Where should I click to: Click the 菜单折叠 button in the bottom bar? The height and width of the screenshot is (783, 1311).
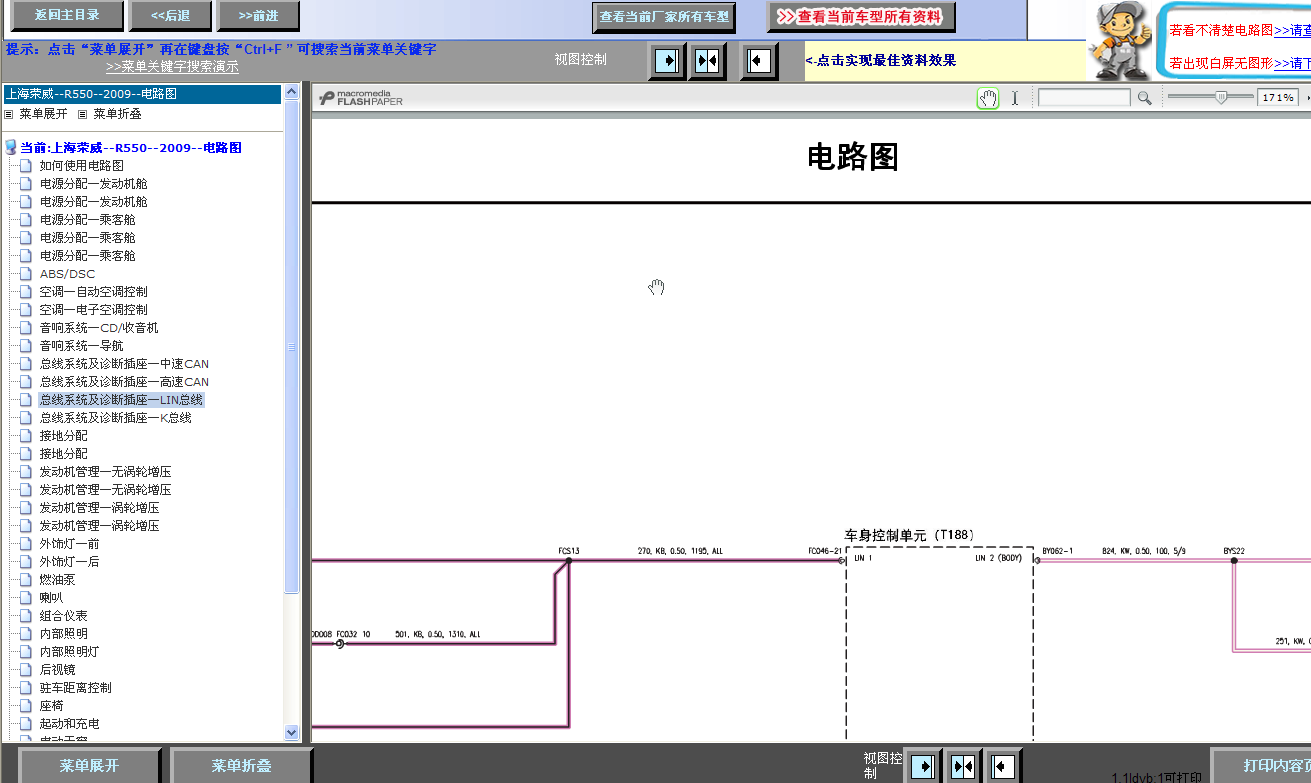(241, 766)
